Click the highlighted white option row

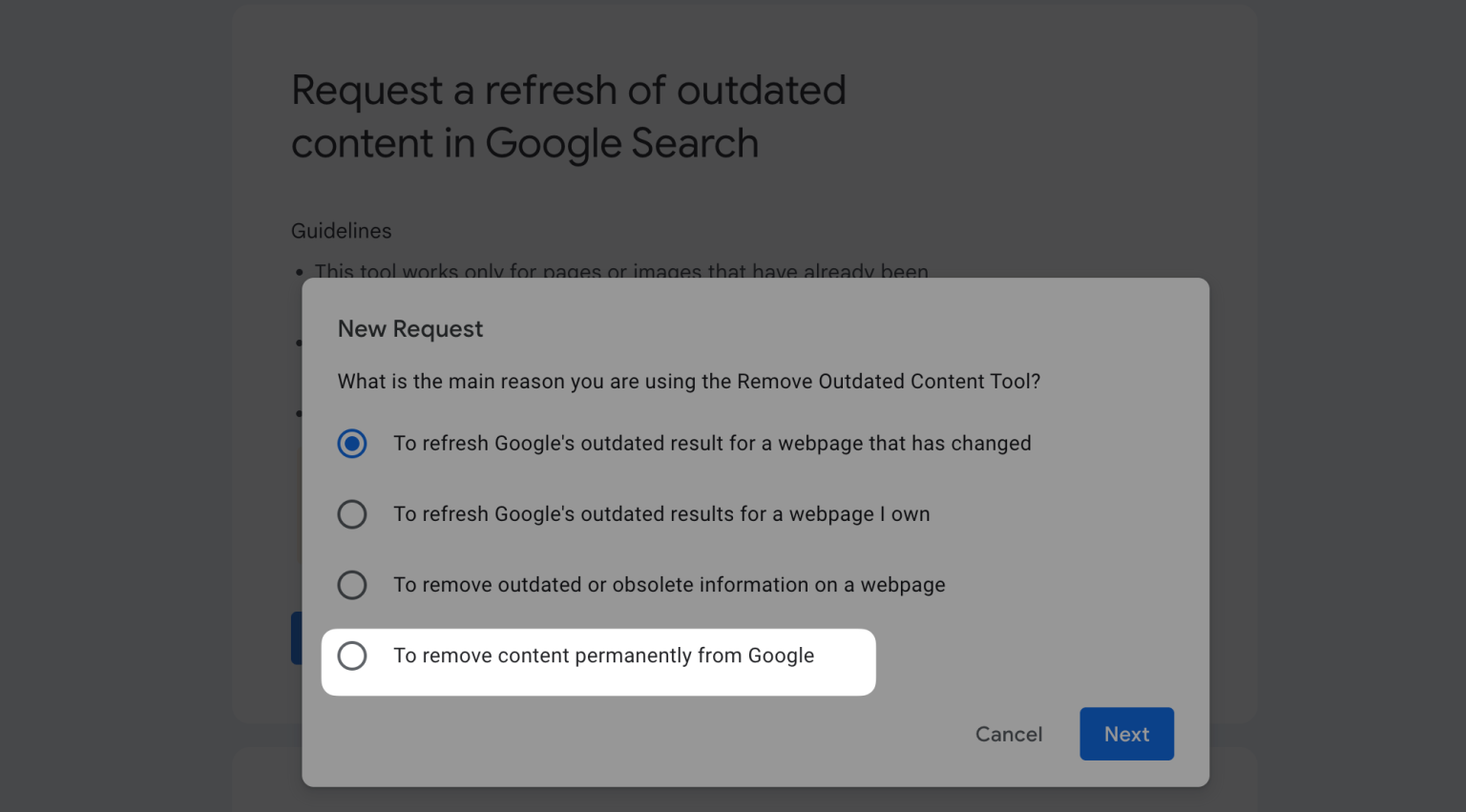coord(598,661)
